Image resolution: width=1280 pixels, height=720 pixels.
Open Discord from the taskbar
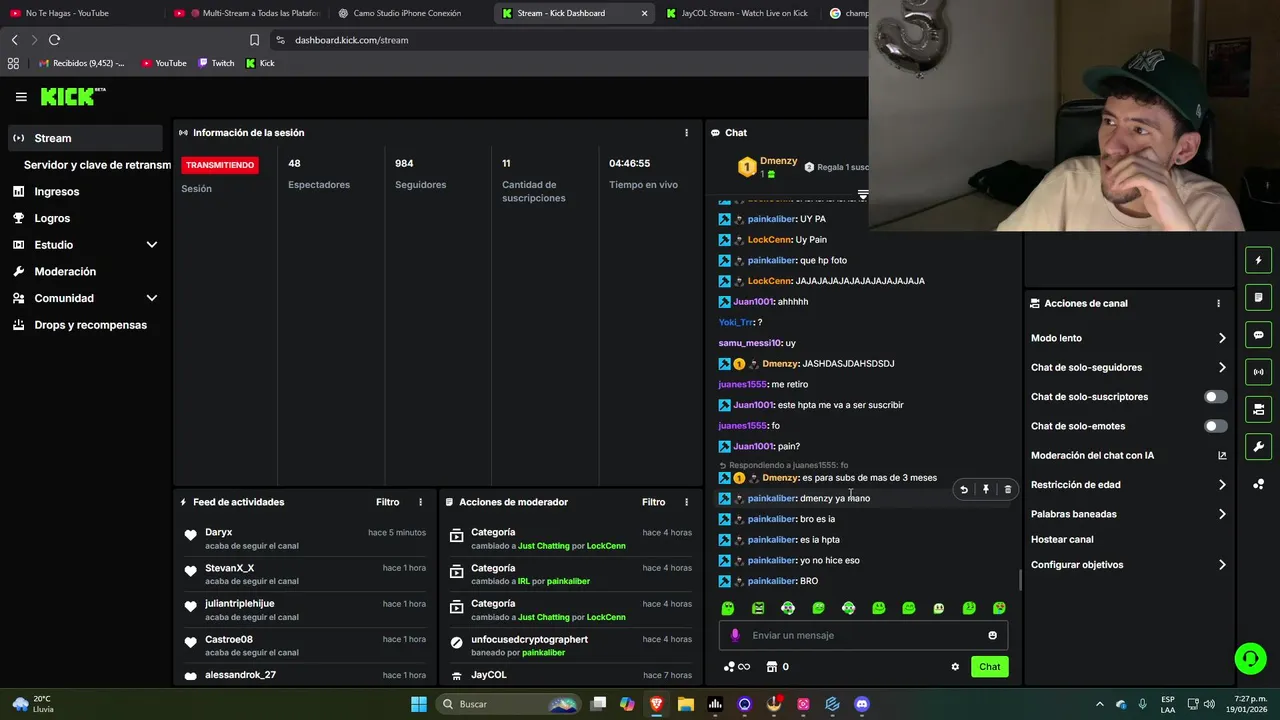pyautogui.click(x=862, y=704)
